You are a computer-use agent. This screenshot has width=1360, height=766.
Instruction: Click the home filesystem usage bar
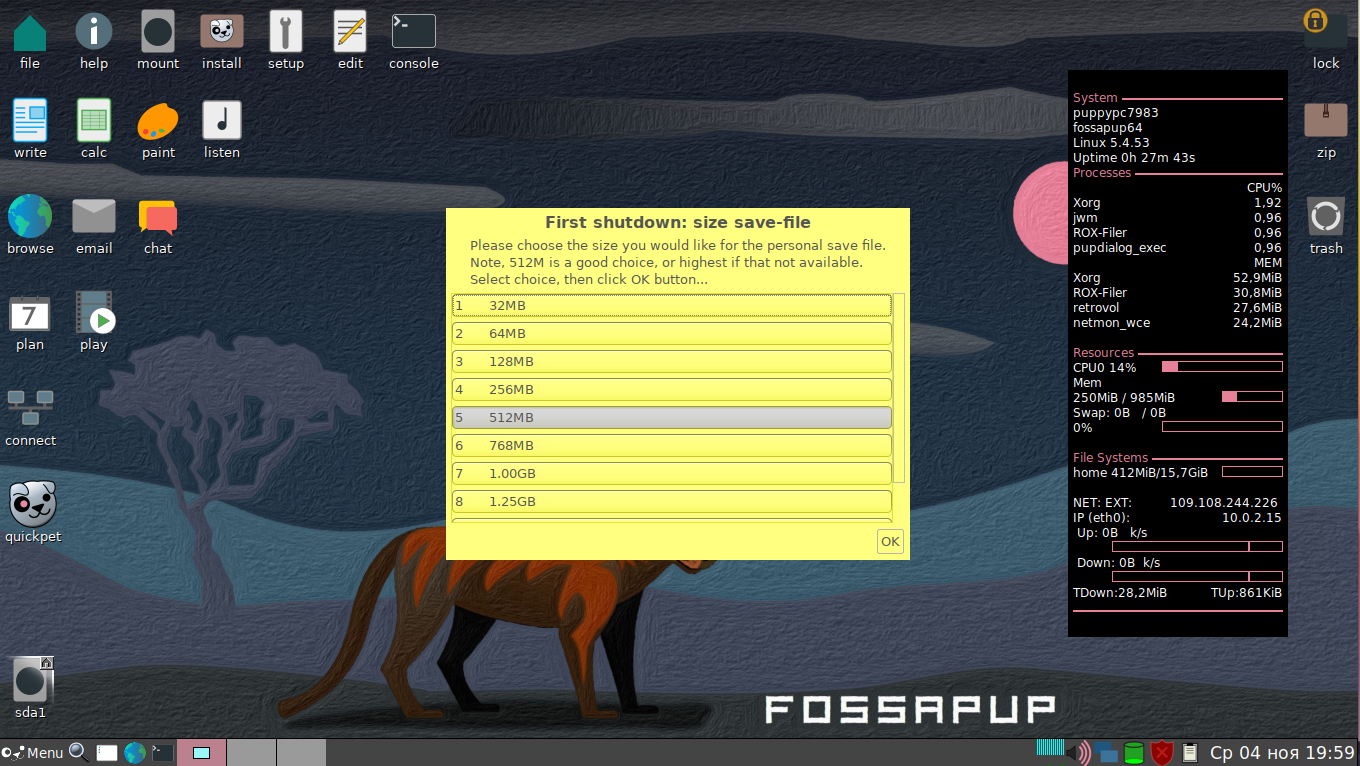coord(1252,472)
